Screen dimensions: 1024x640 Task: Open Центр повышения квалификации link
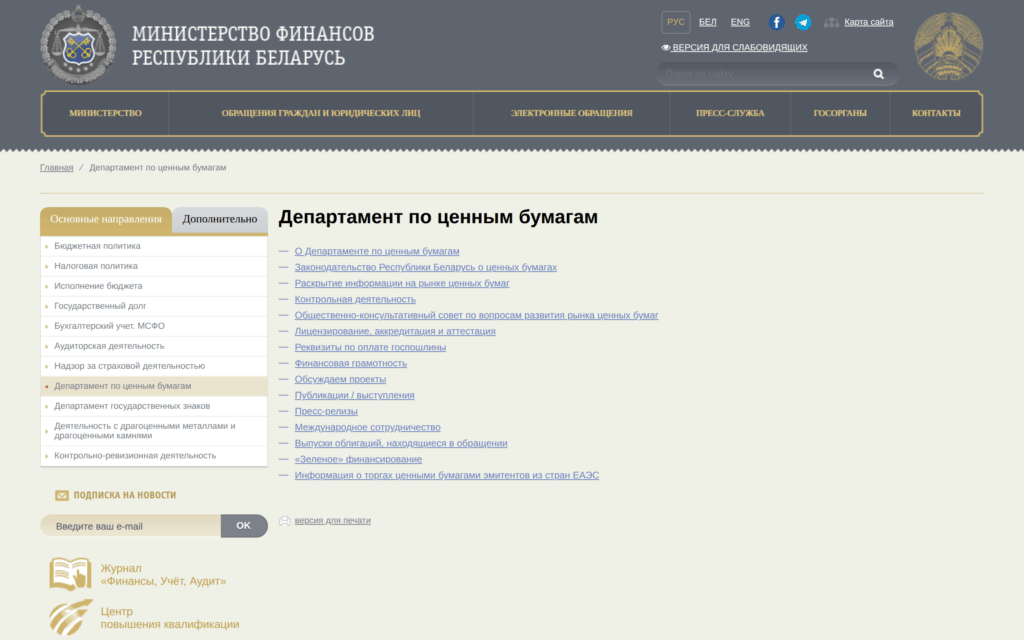tap(170, 618)
